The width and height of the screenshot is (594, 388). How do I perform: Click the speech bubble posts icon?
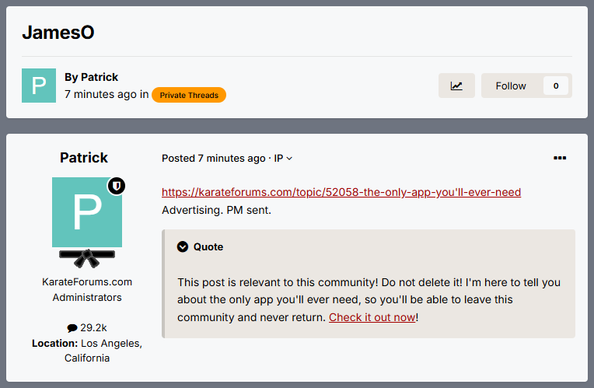click(72, 328)
